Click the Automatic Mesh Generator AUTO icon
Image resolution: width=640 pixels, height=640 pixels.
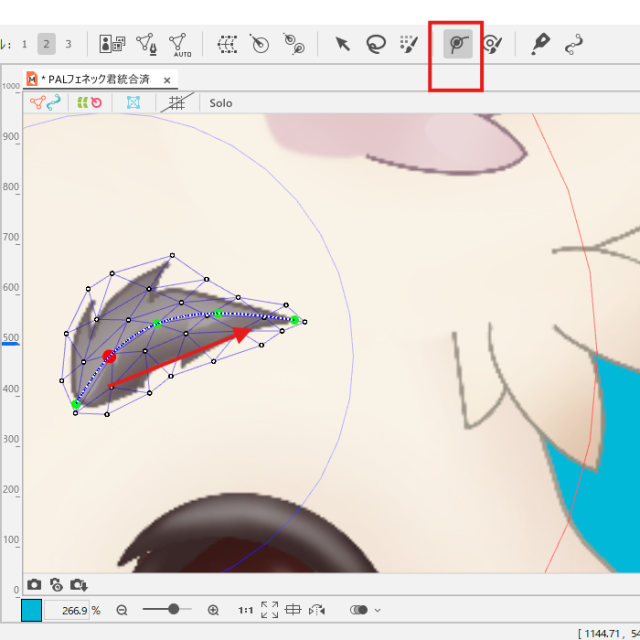[x=179, y=44]
